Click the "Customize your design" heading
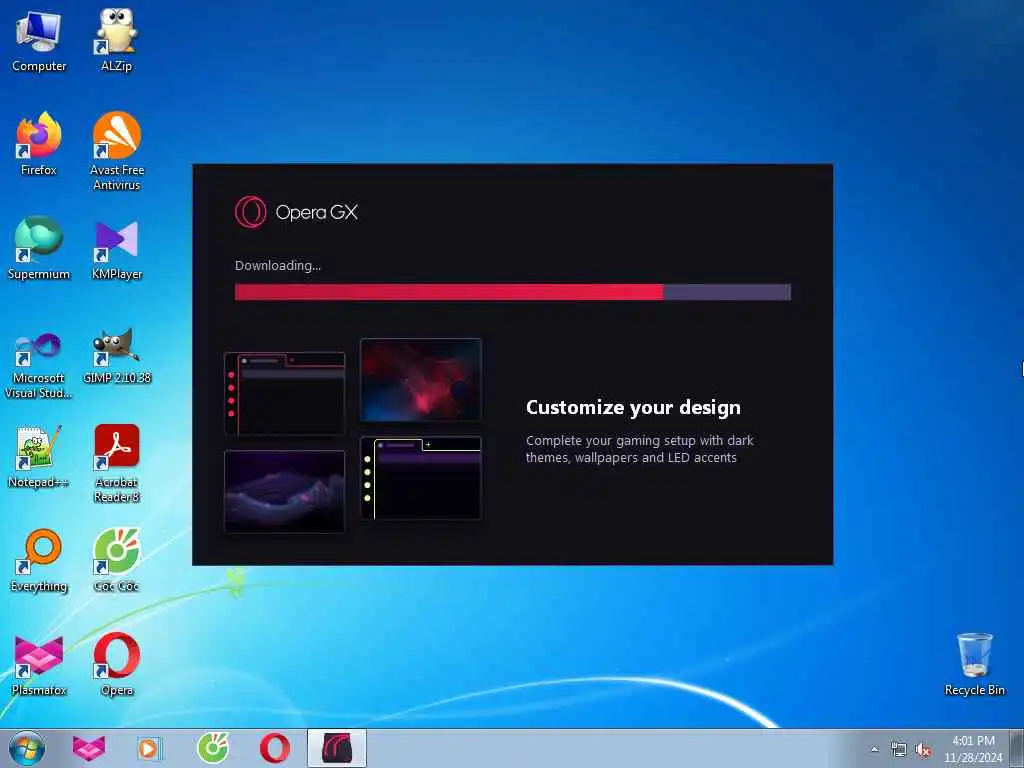 click(x=633, y=408)
